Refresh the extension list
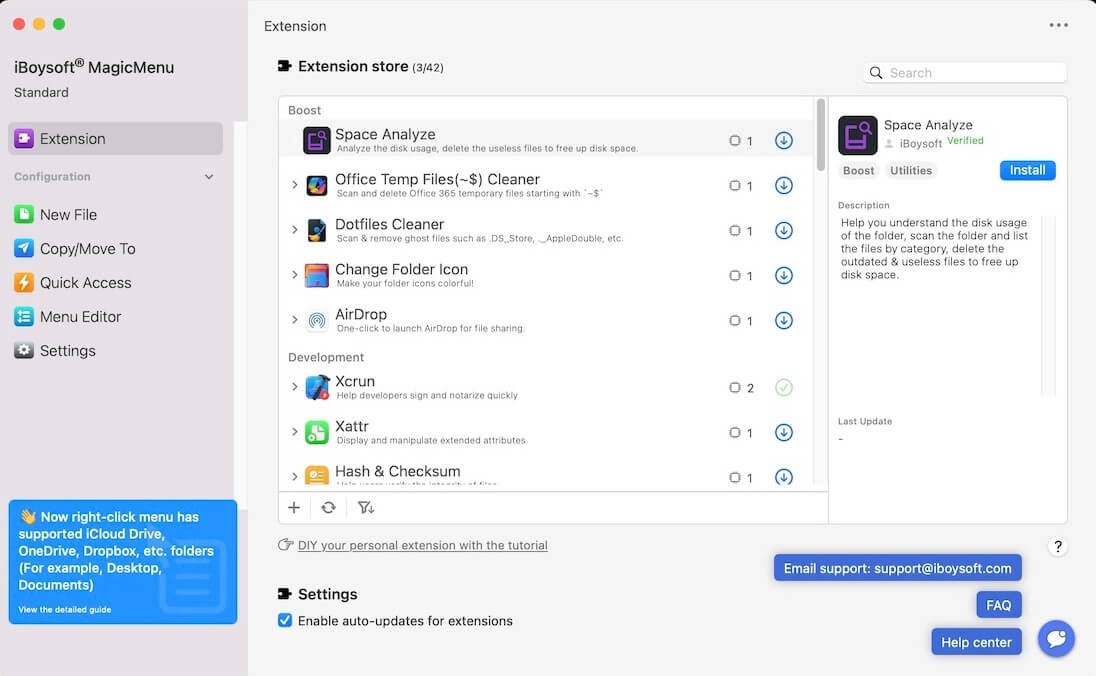The height and width of the screenshot is (676, 1096). [x=329, y=508]
